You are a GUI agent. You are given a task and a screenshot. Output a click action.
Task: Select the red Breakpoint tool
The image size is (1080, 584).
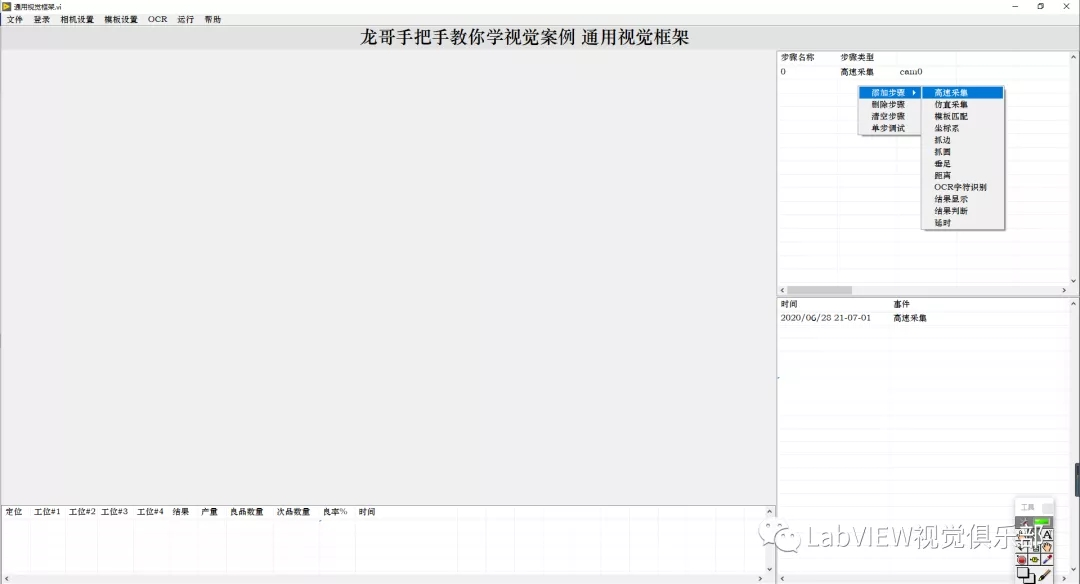pos(1022,559)
